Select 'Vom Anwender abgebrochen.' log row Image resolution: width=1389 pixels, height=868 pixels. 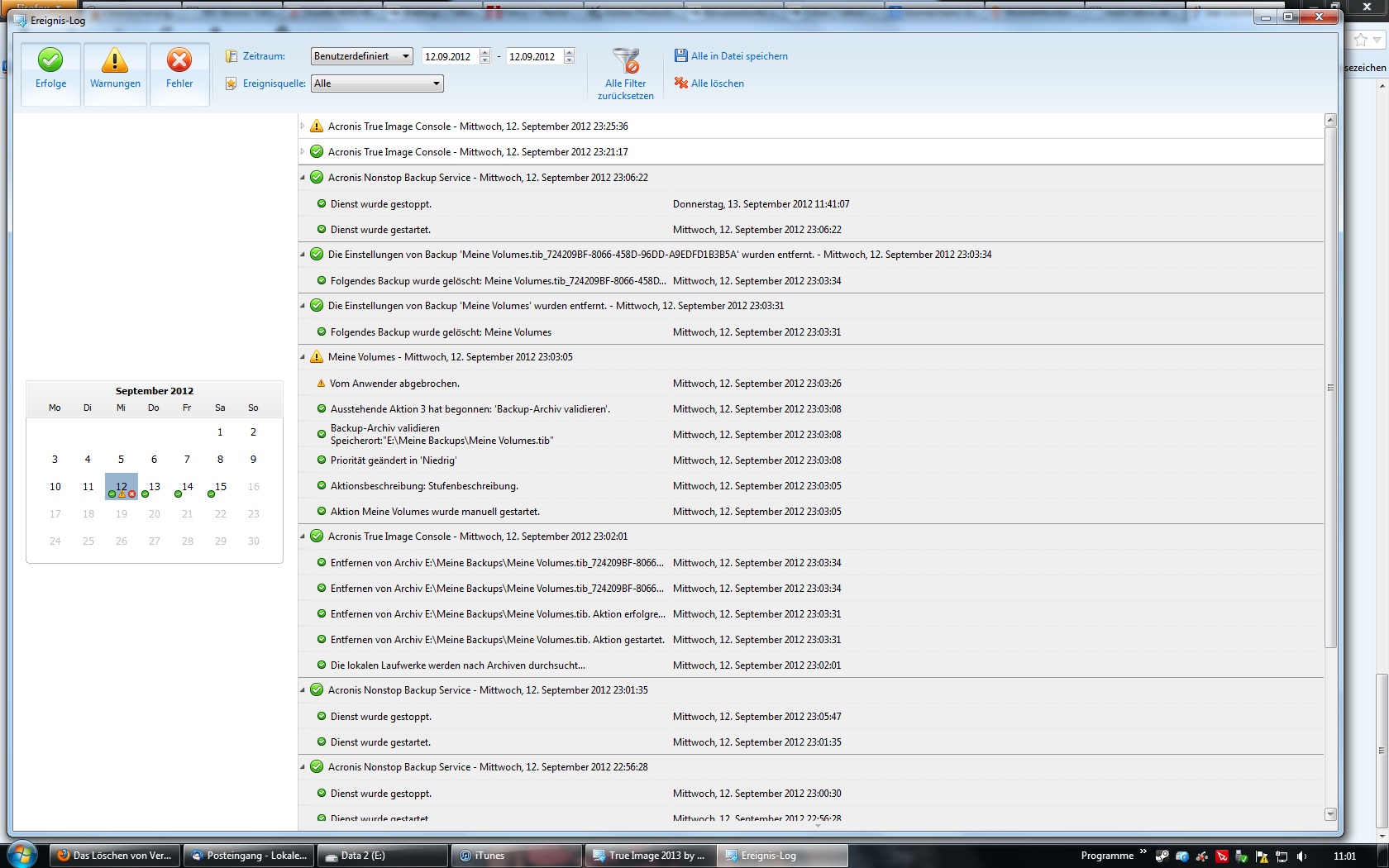[x=811, y=384]
